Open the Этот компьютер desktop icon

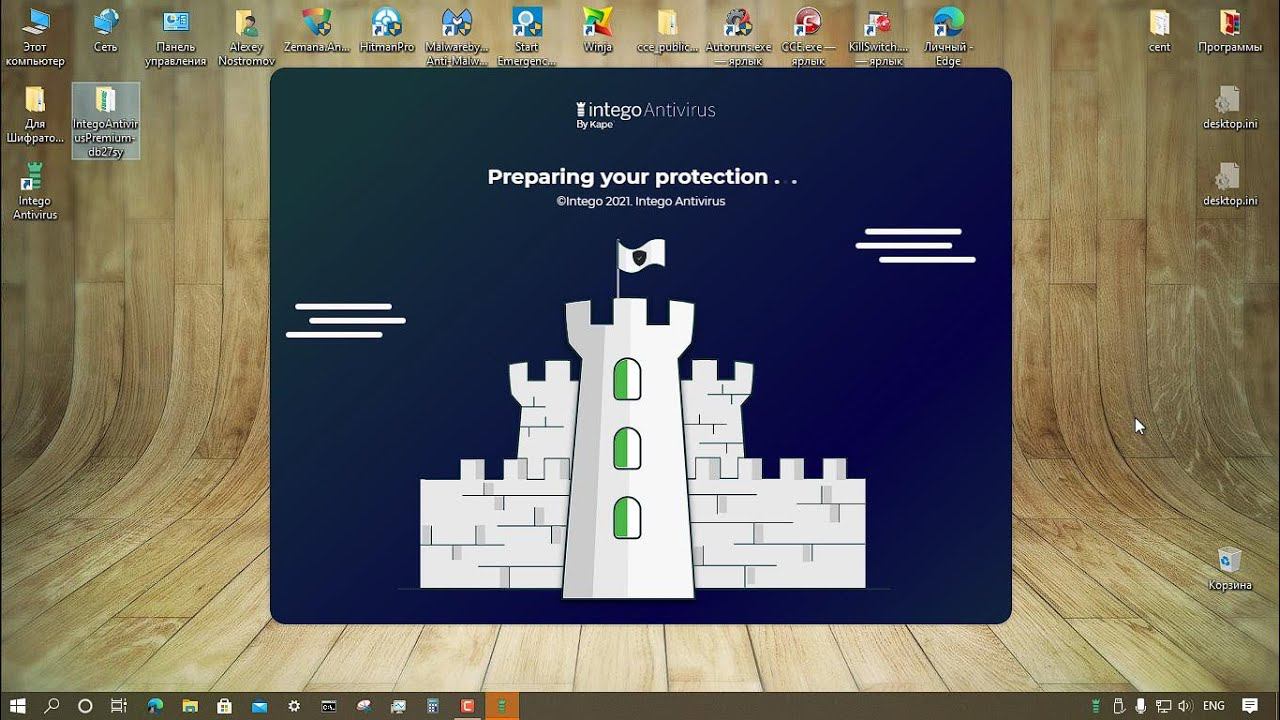[34, 37]
